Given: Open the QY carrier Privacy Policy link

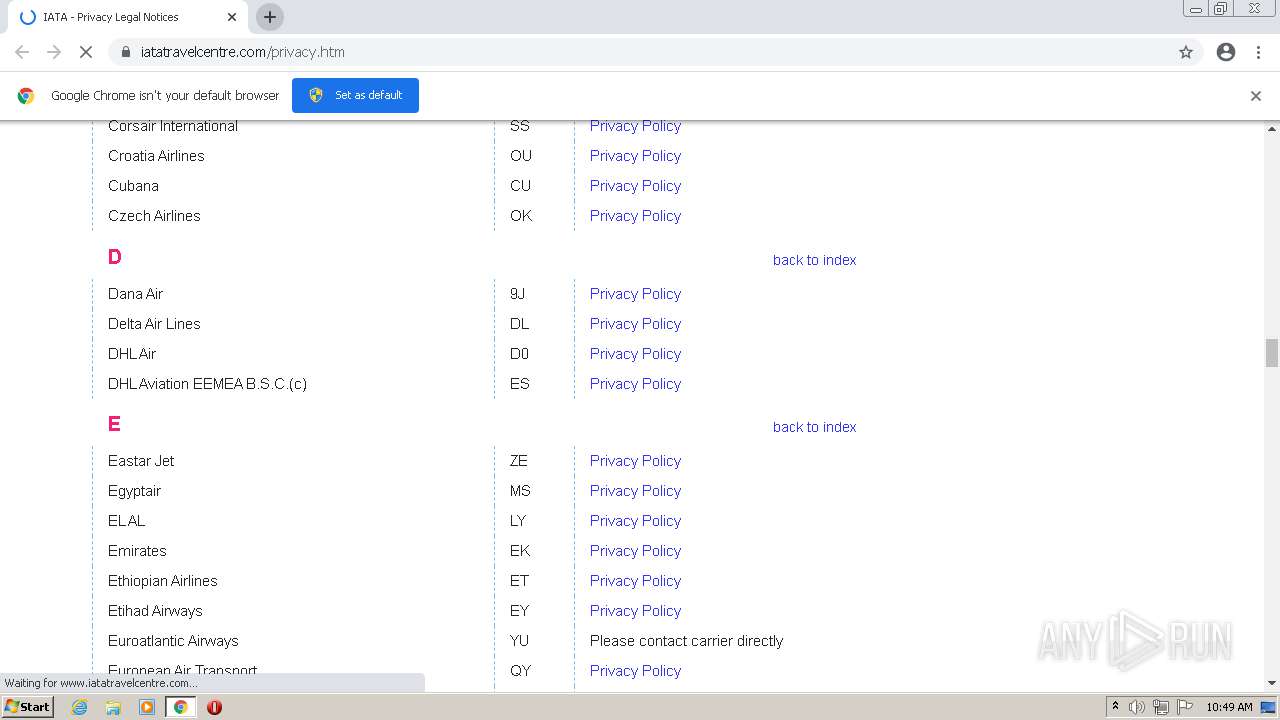Looking at the screenshot, I should (635, 671).
